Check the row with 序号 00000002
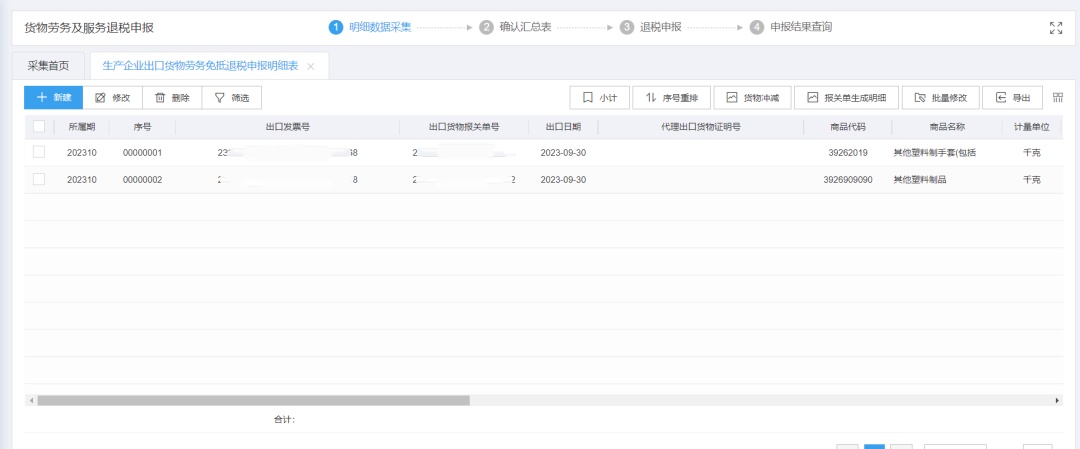Screen dimensions: 1080x449 (39, 179)
